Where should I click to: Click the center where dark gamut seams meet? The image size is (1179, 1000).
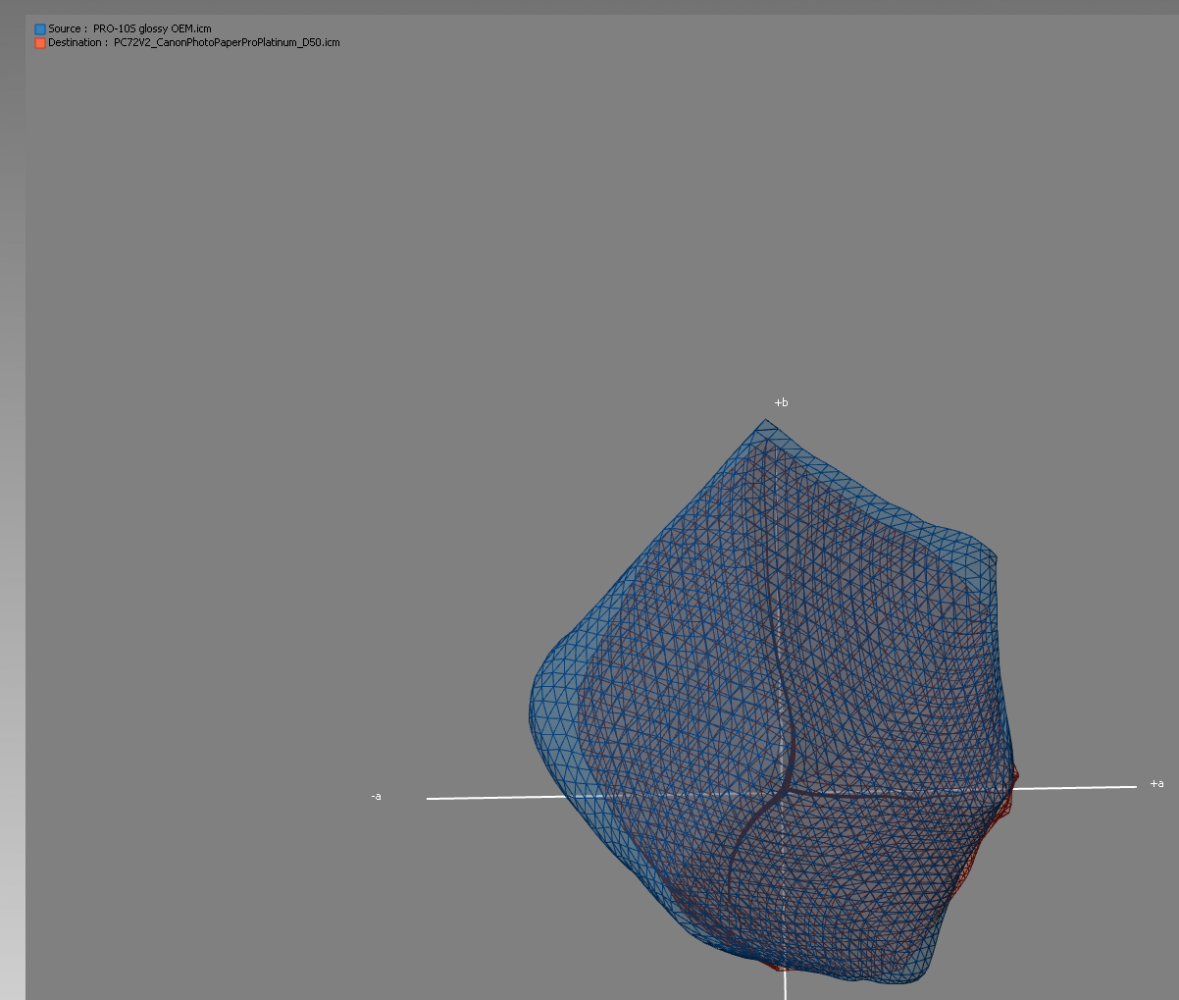(783, 789)
